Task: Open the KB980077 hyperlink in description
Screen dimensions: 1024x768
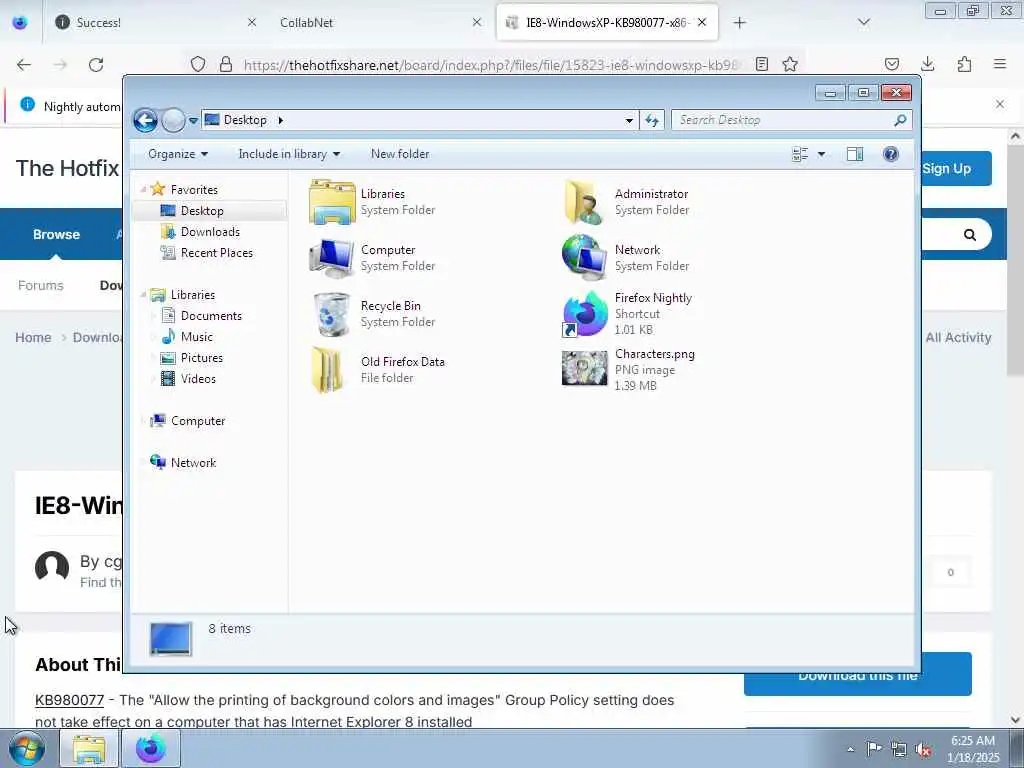Action: 70,700
